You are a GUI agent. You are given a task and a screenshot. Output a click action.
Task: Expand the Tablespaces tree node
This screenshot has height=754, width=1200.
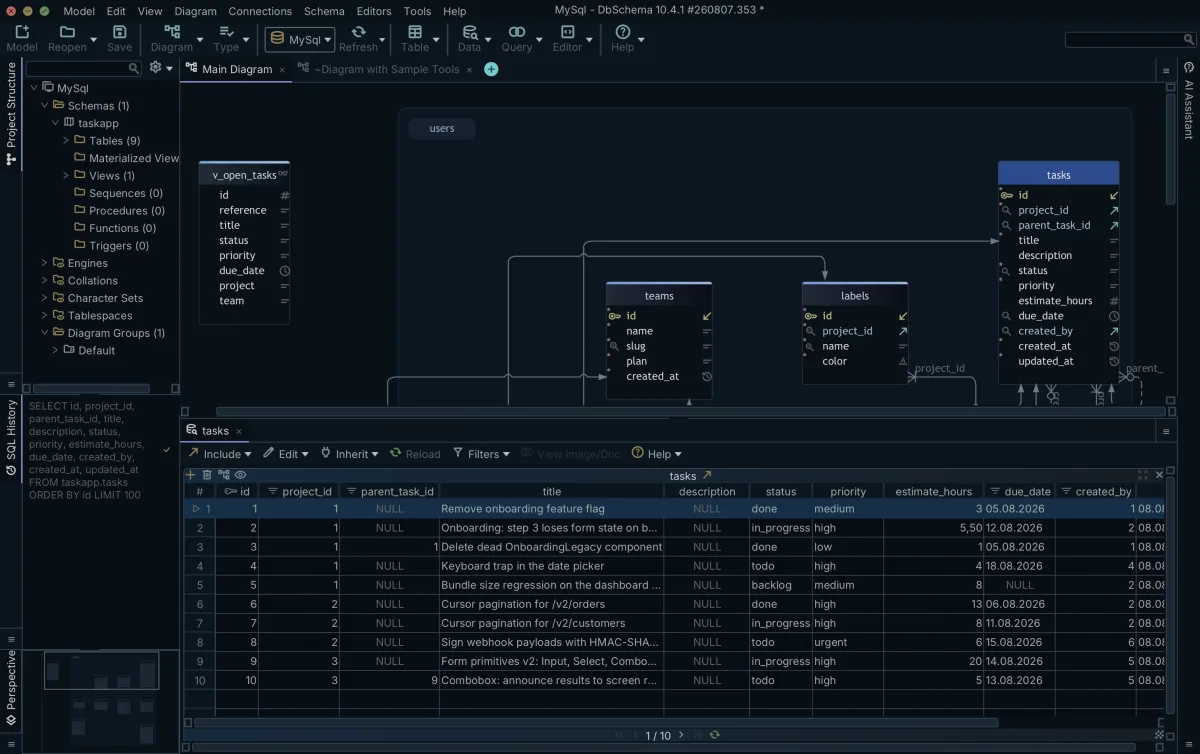point(45,316)
